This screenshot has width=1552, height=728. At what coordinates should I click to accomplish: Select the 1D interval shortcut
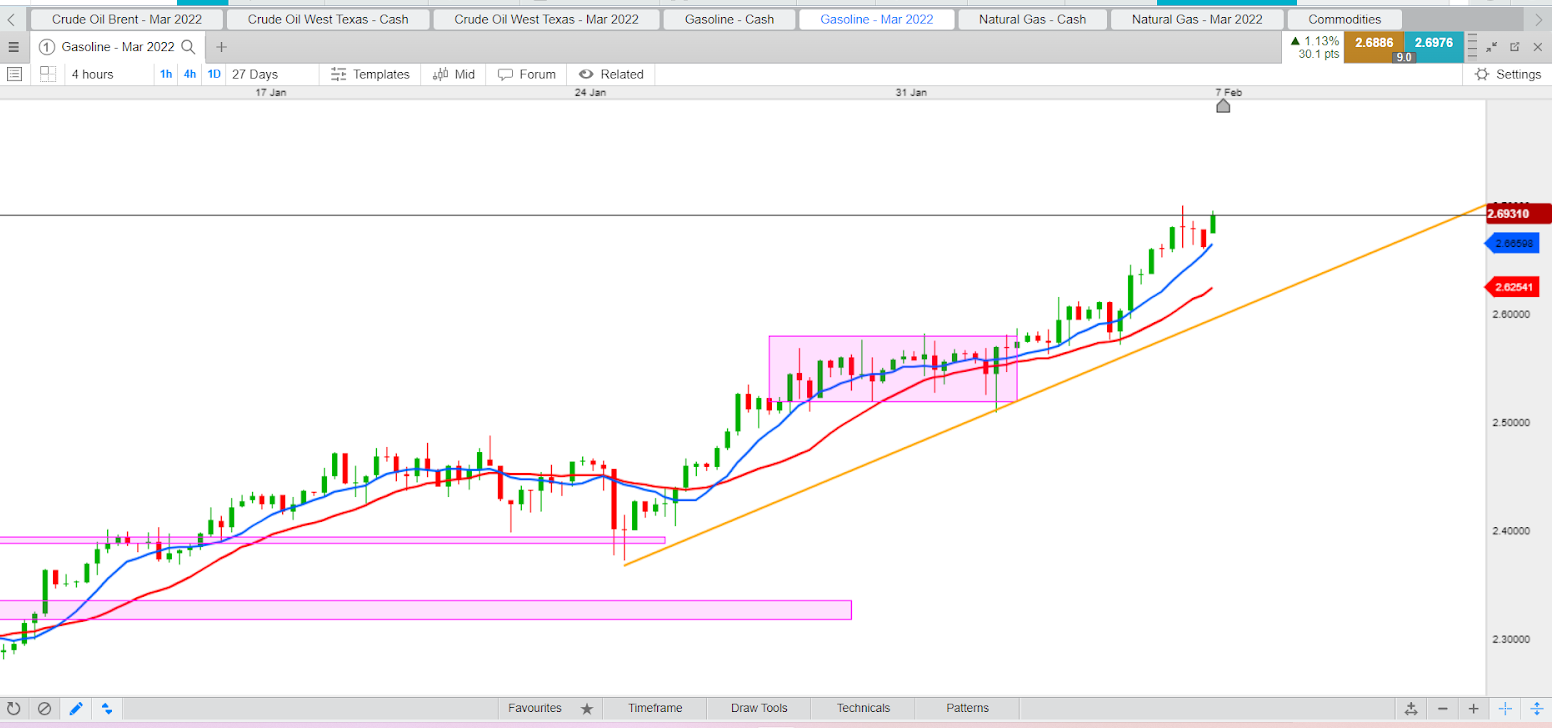[x=214, y=74]
